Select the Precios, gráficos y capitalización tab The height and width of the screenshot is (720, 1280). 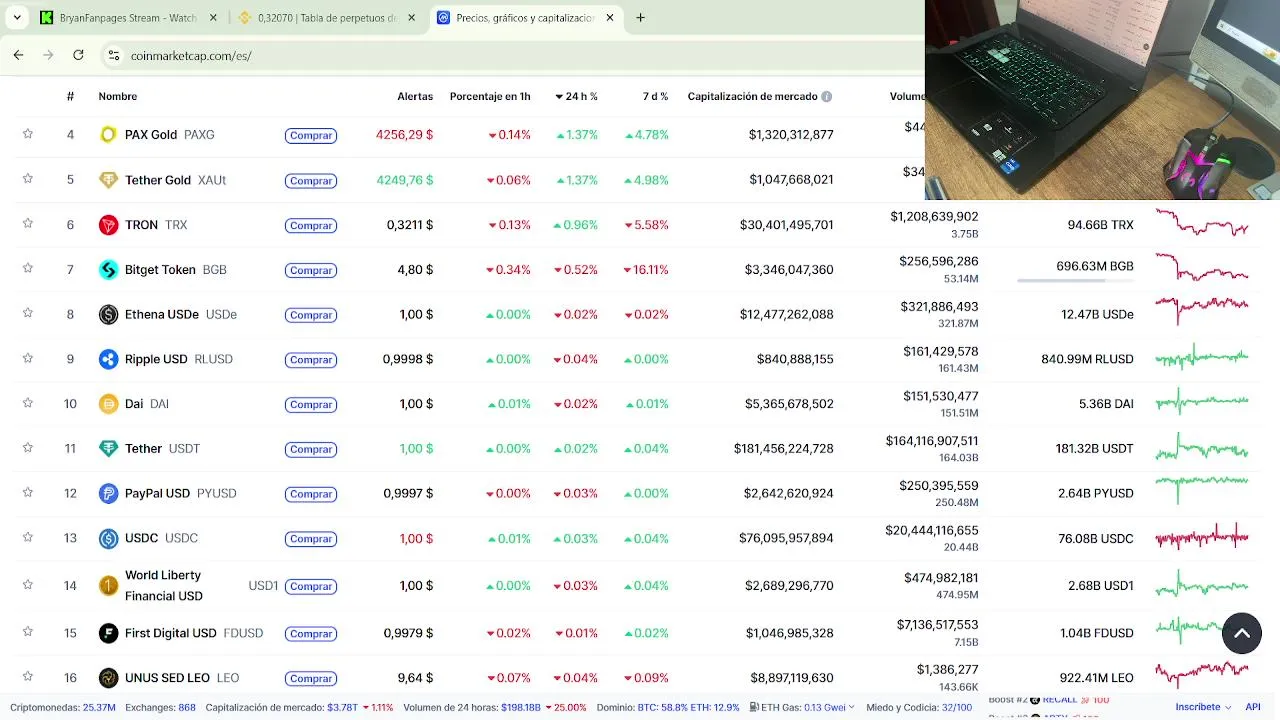click(526, 18)
